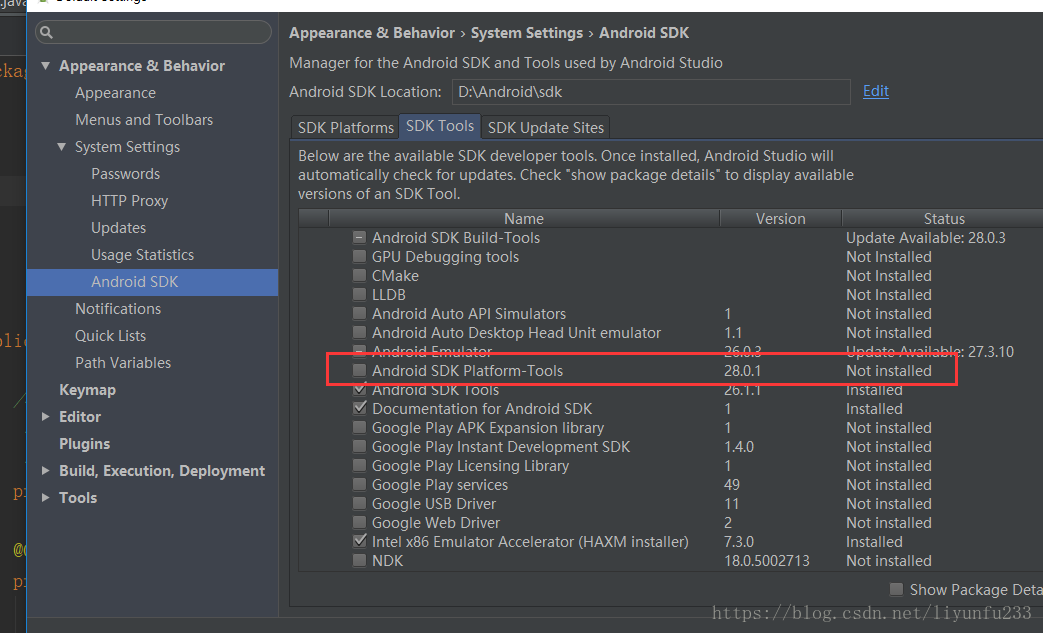Focus the settings search field

pos(154,32)
